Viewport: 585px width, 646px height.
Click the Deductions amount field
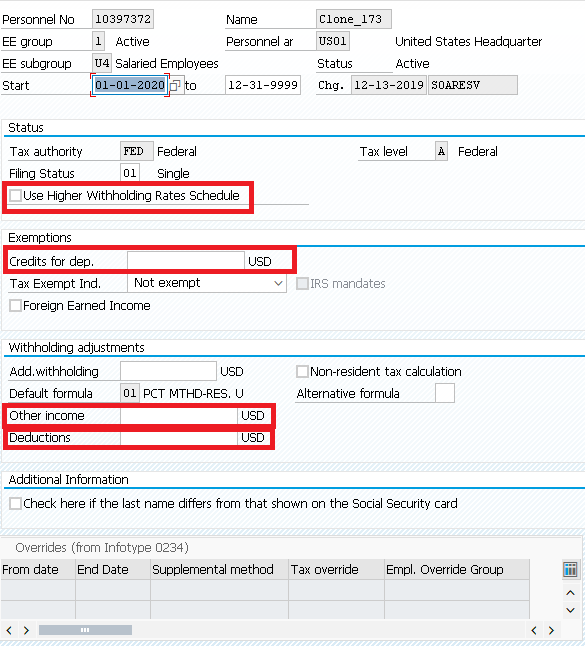(x=179, y=438)
